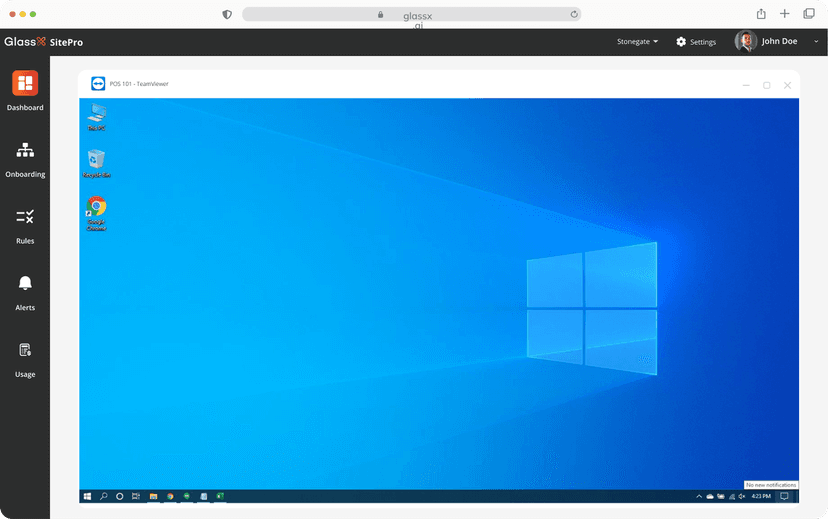Select the Google Chrome desktop shortcut
Screen dimensions: 828x519
pyautogui.click(x=97, y=213)
